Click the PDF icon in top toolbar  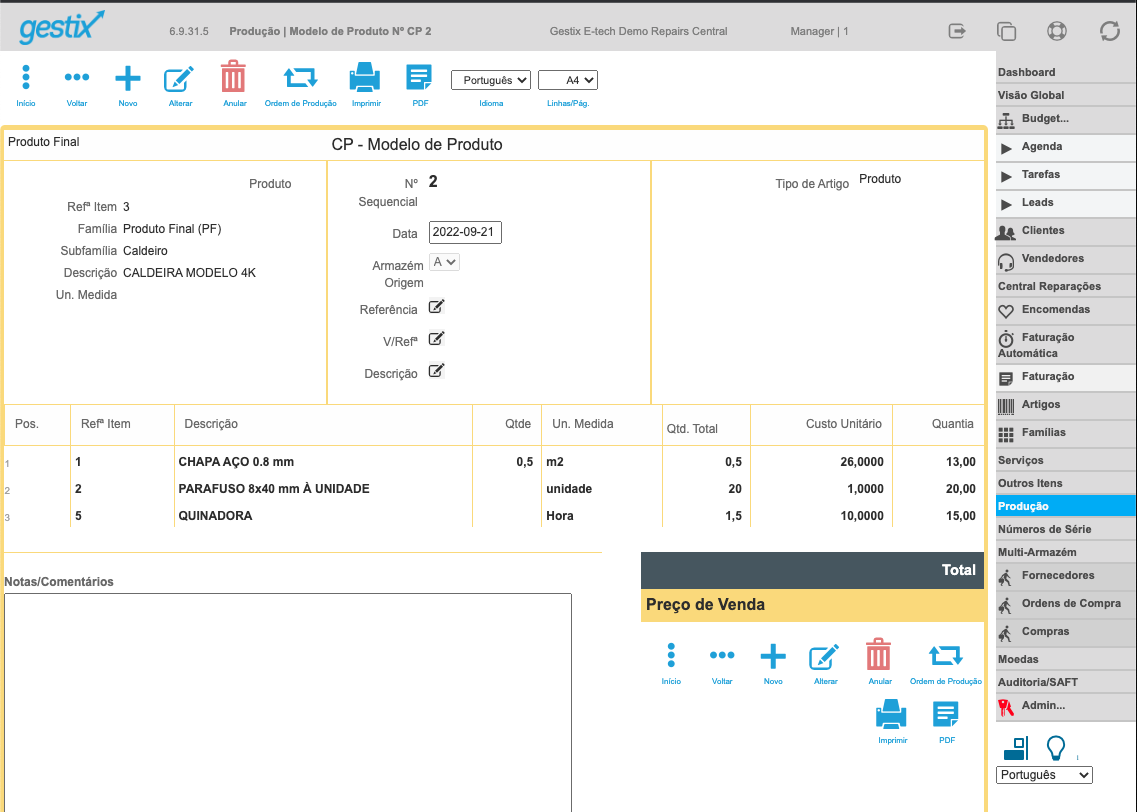coord(419,77)
